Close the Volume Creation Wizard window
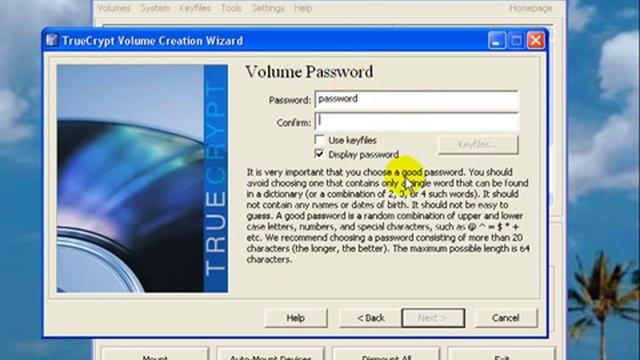Image resolution: width=640 pixels, height=360 pixels. [x=536, y=41]
